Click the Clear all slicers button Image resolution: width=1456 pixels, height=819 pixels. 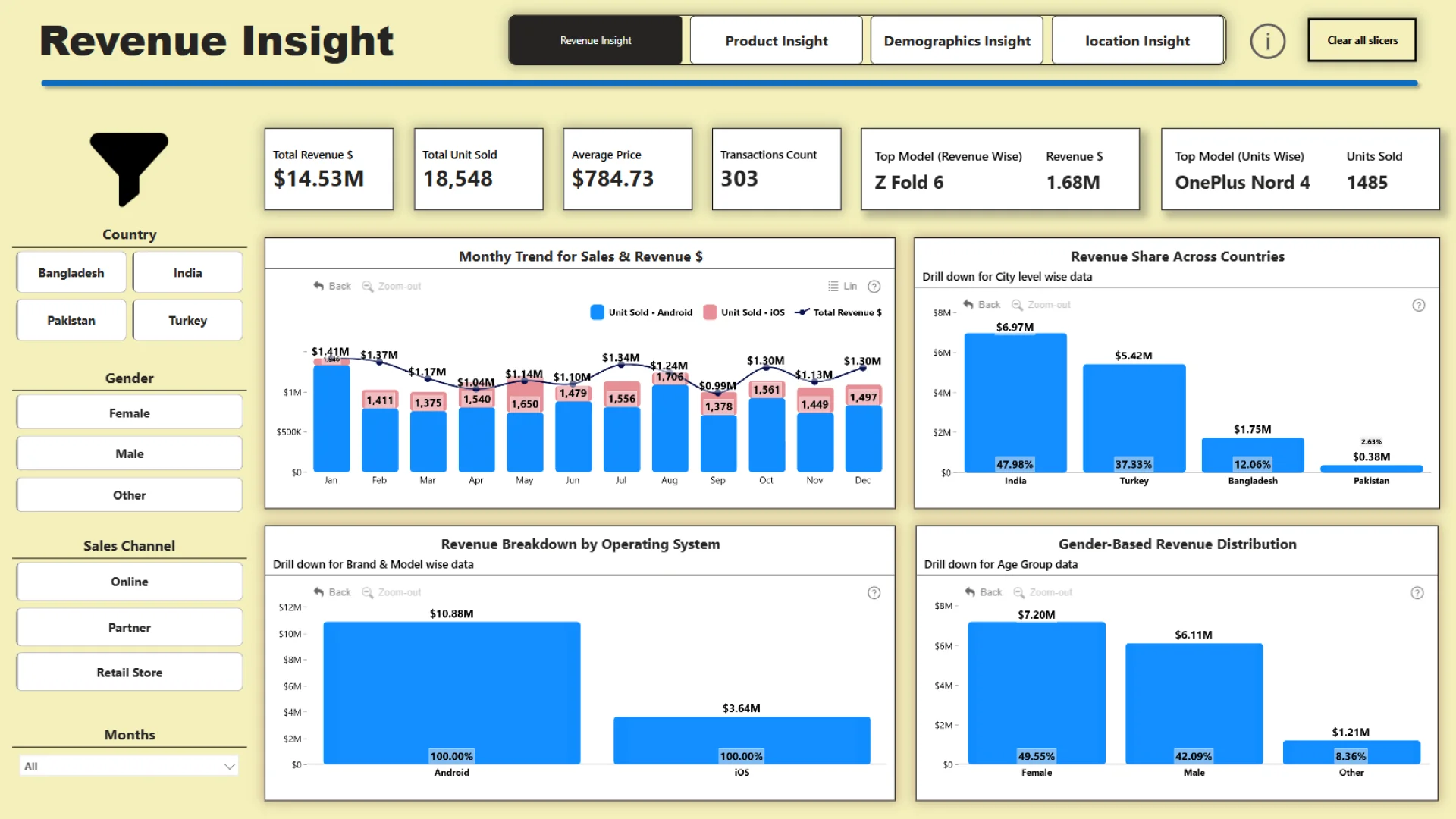[x=1361, y=41]
